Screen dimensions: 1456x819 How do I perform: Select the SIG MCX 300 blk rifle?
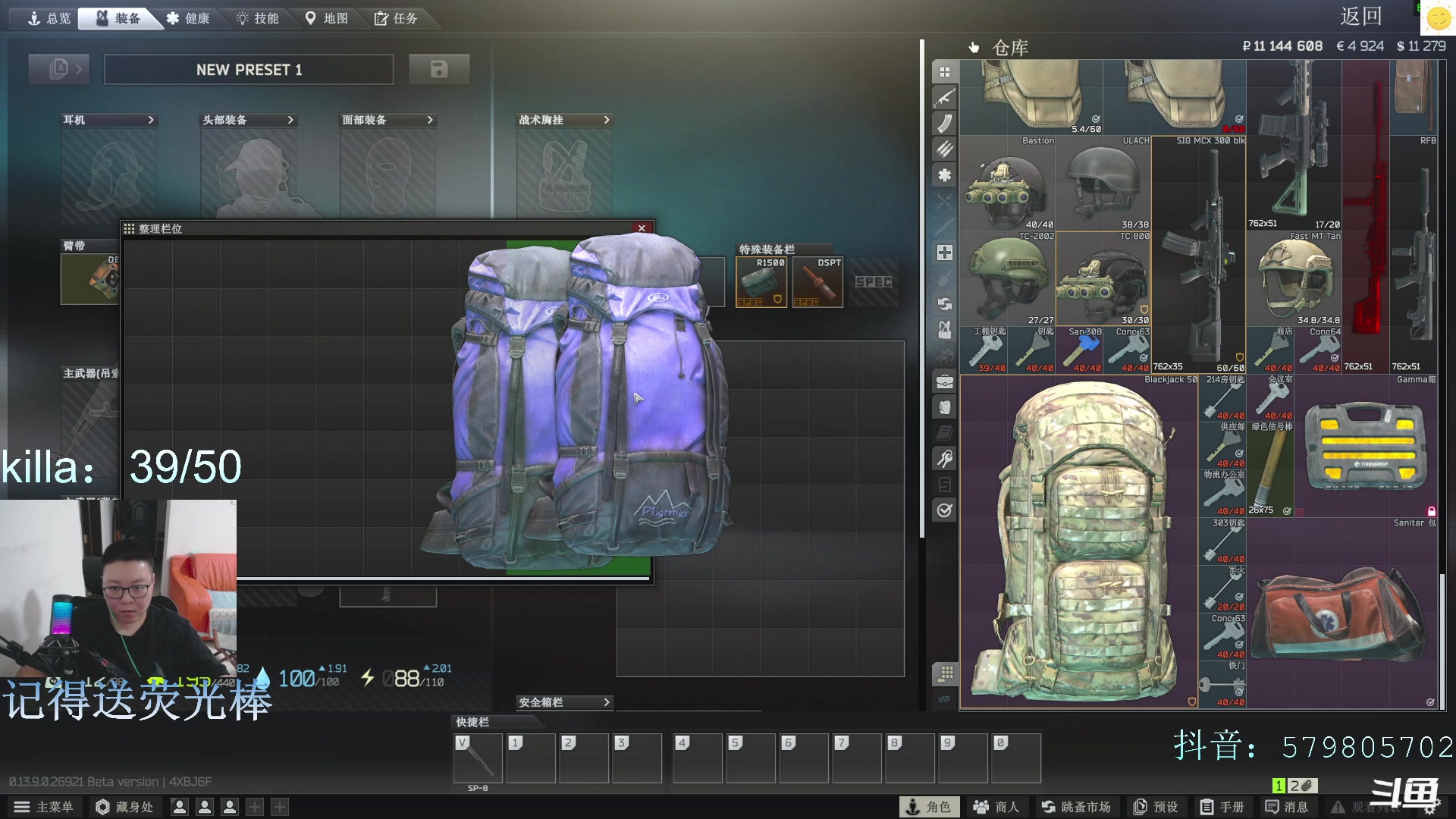tap(1199, 254)
